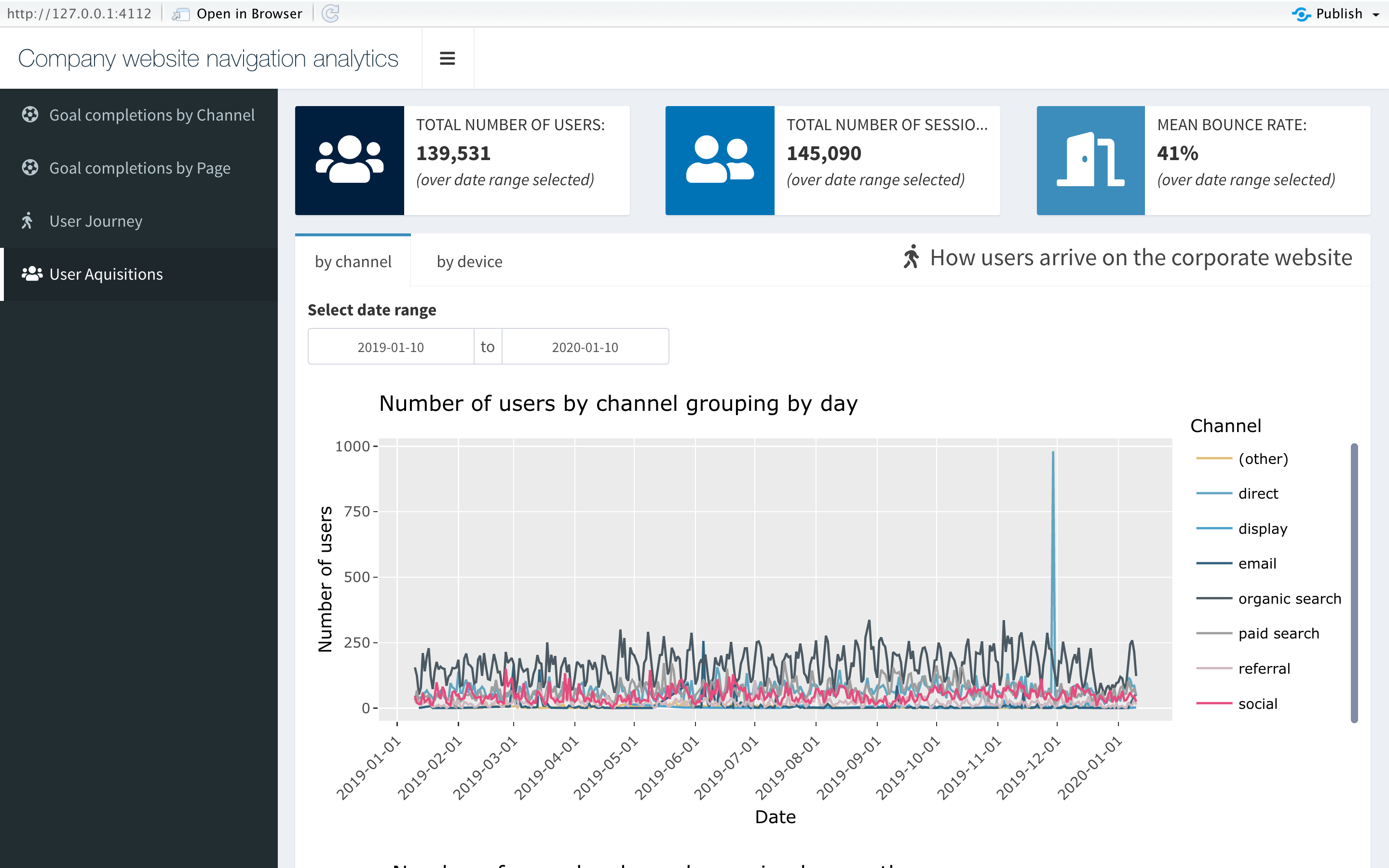This screenshot has height=868, width=1389.
Task: Click mean bounce rate value 41%
Action: coord(1177,153)
